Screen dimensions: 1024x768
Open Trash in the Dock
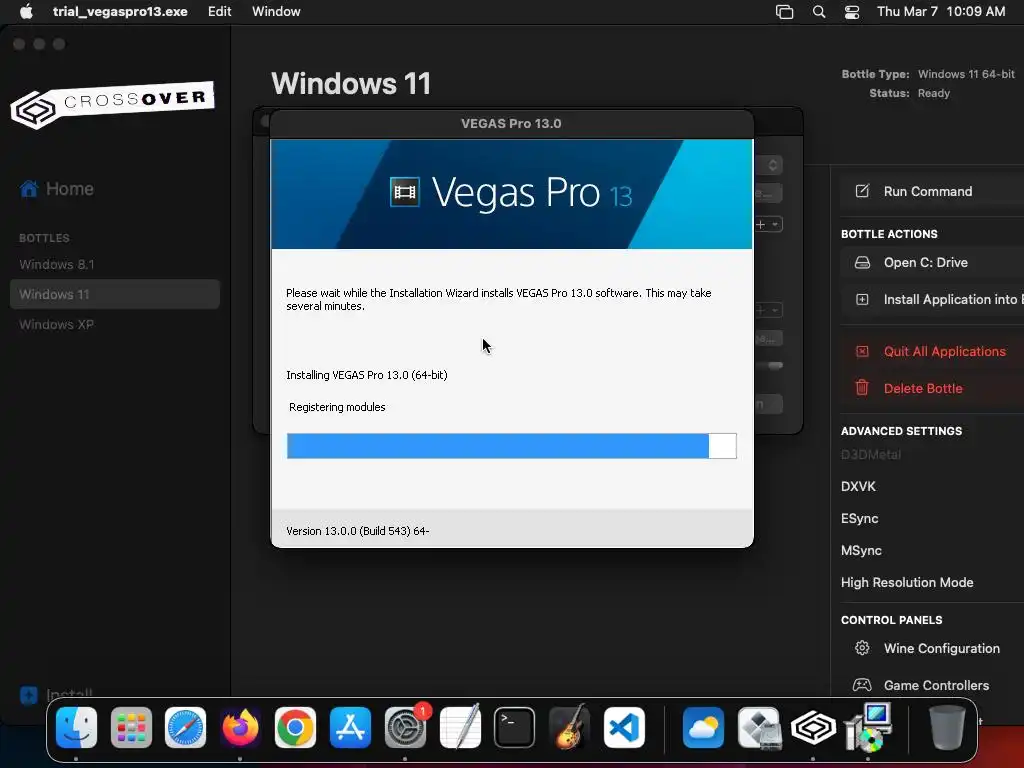pyautogui.click(x=947, y=727)
